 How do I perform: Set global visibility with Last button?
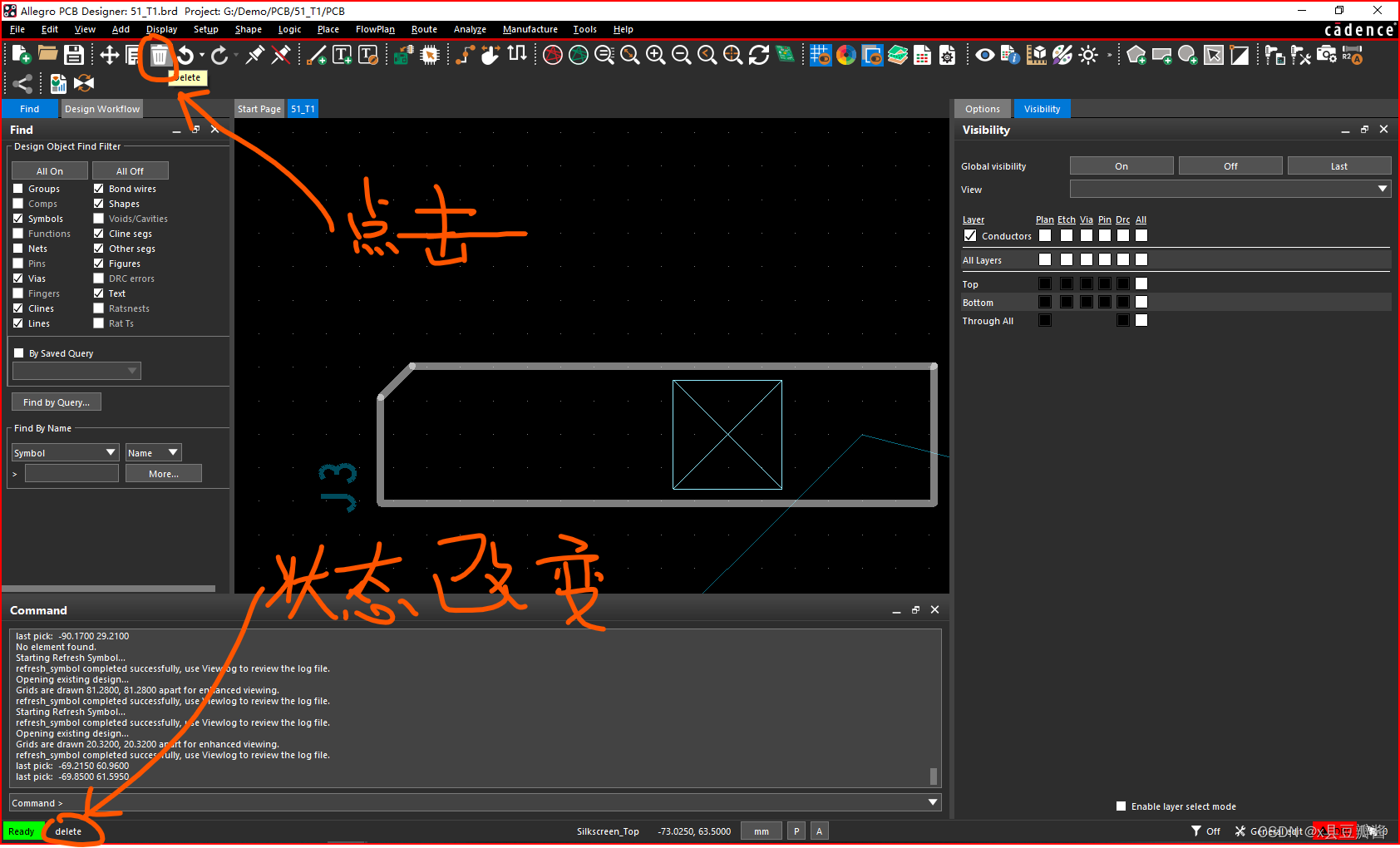pyautogui.click(x=1339, y=166)
